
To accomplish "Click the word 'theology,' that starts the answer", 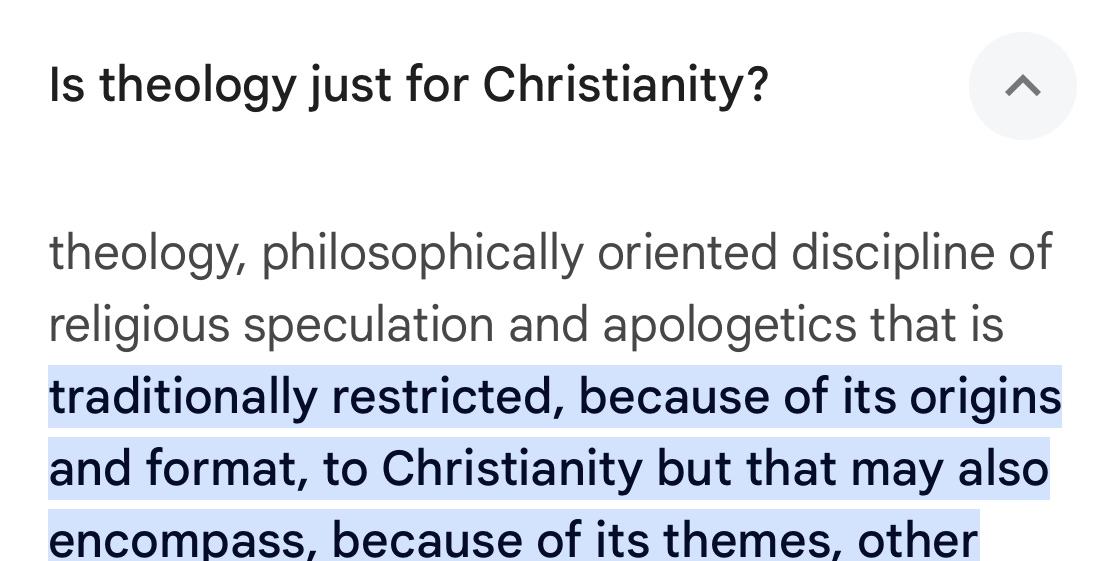I will click(148, 253).
